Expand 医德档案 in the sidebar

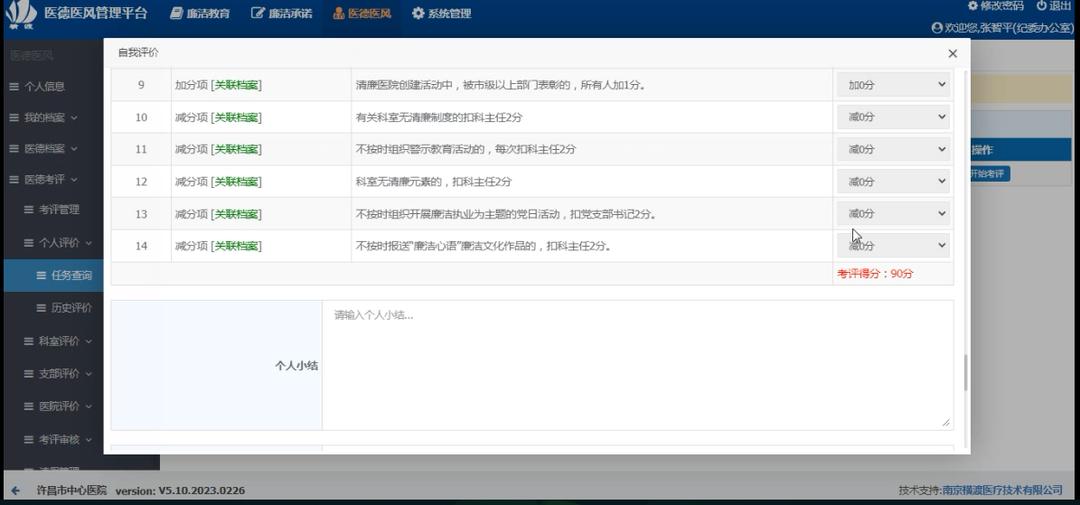click(45, 149)
